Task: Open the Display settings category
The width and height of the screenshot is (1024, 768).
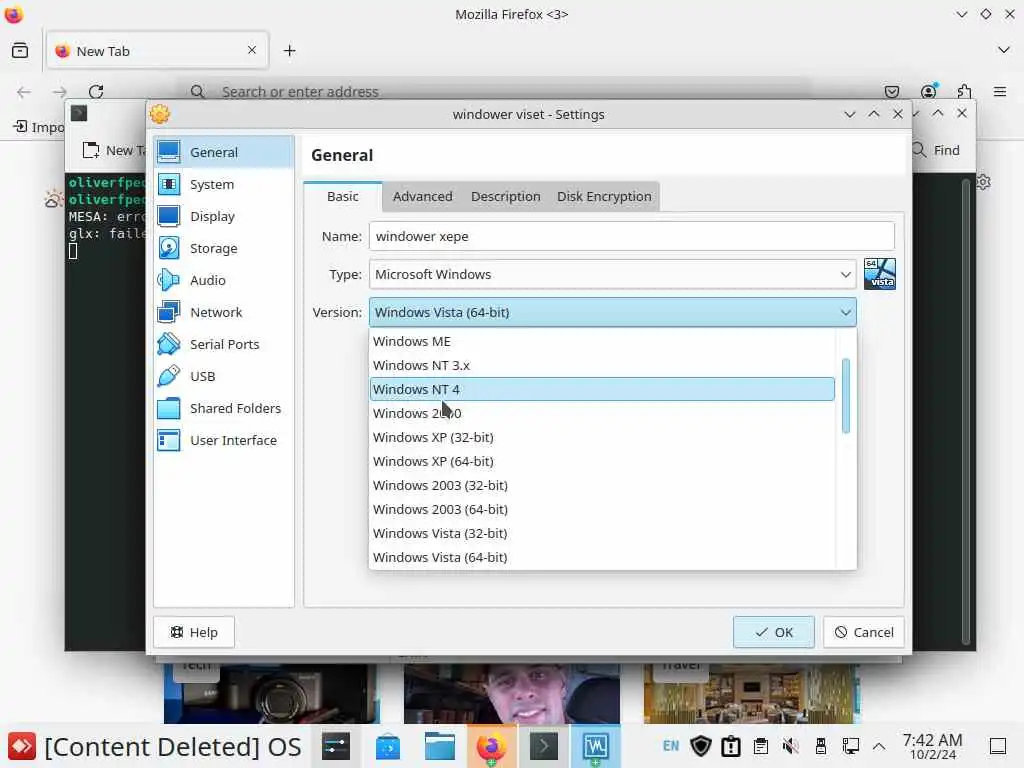Action: pyautogui.click(x=223, y=216)
